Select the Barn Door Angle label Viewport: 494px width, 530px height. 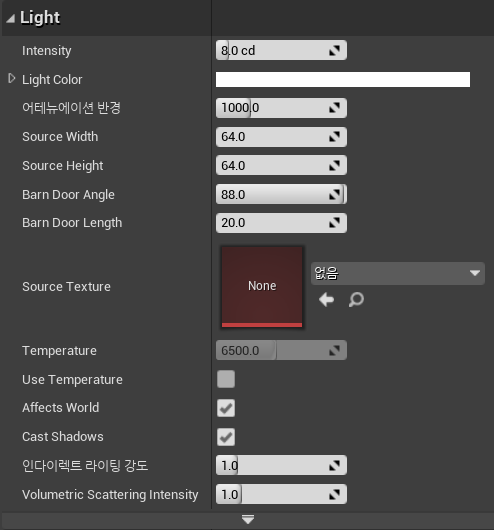click(x=68, y=195)
